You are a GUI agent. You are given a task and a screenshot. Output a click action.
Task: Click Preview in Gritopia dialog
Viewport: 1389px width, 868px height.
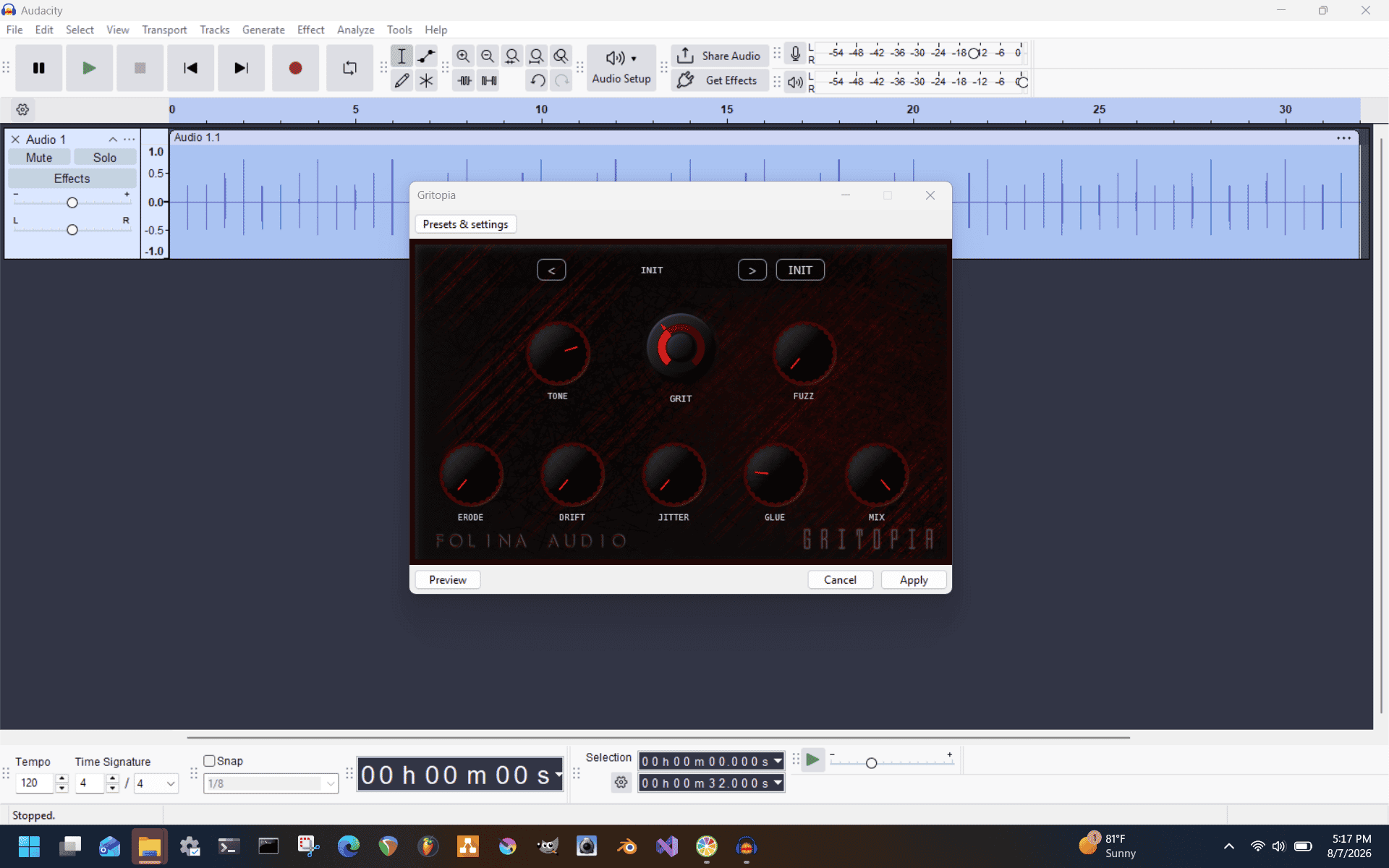coord(448,580)
